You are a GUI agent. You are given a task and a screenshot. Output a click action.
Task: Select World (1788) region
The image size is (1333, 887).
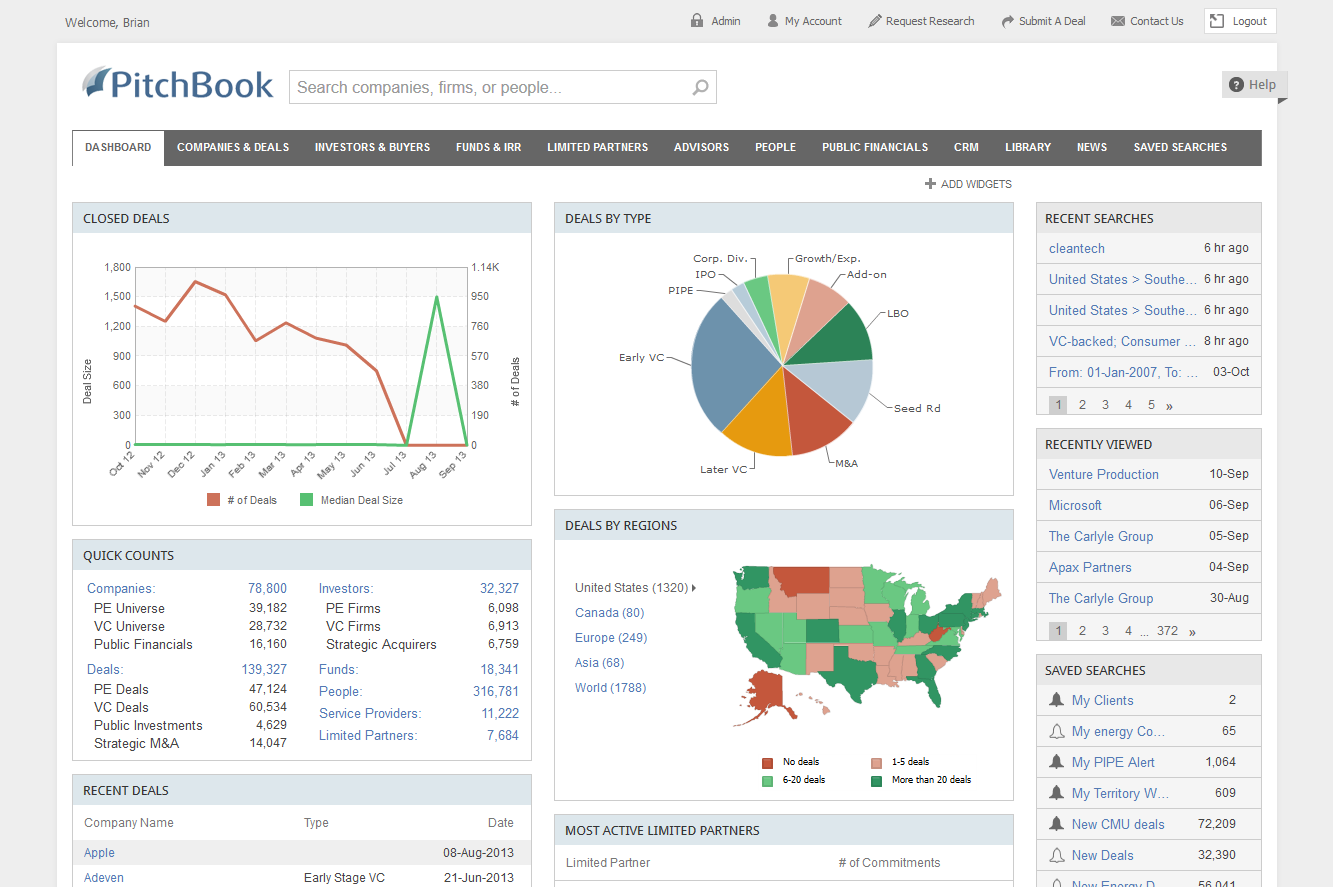pyautogui.click(x=611, y=687)
